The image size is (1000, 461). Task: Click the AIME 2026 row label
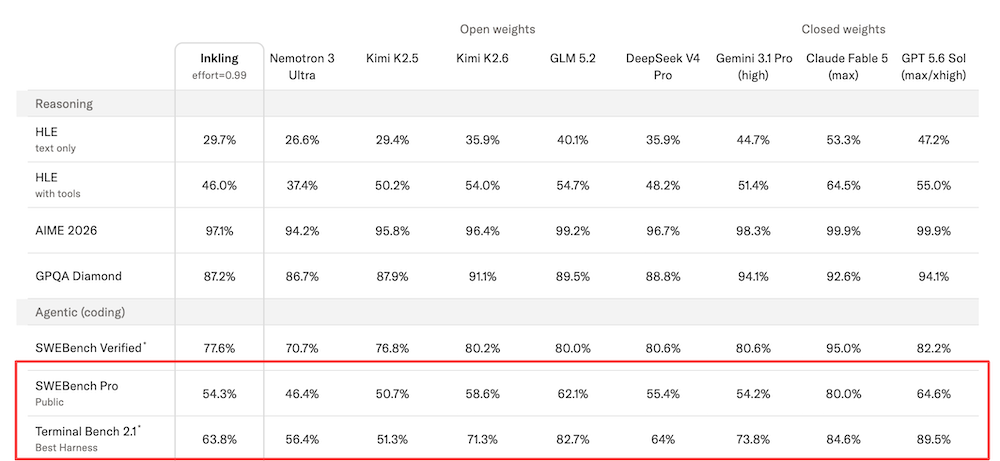[66, 231]
